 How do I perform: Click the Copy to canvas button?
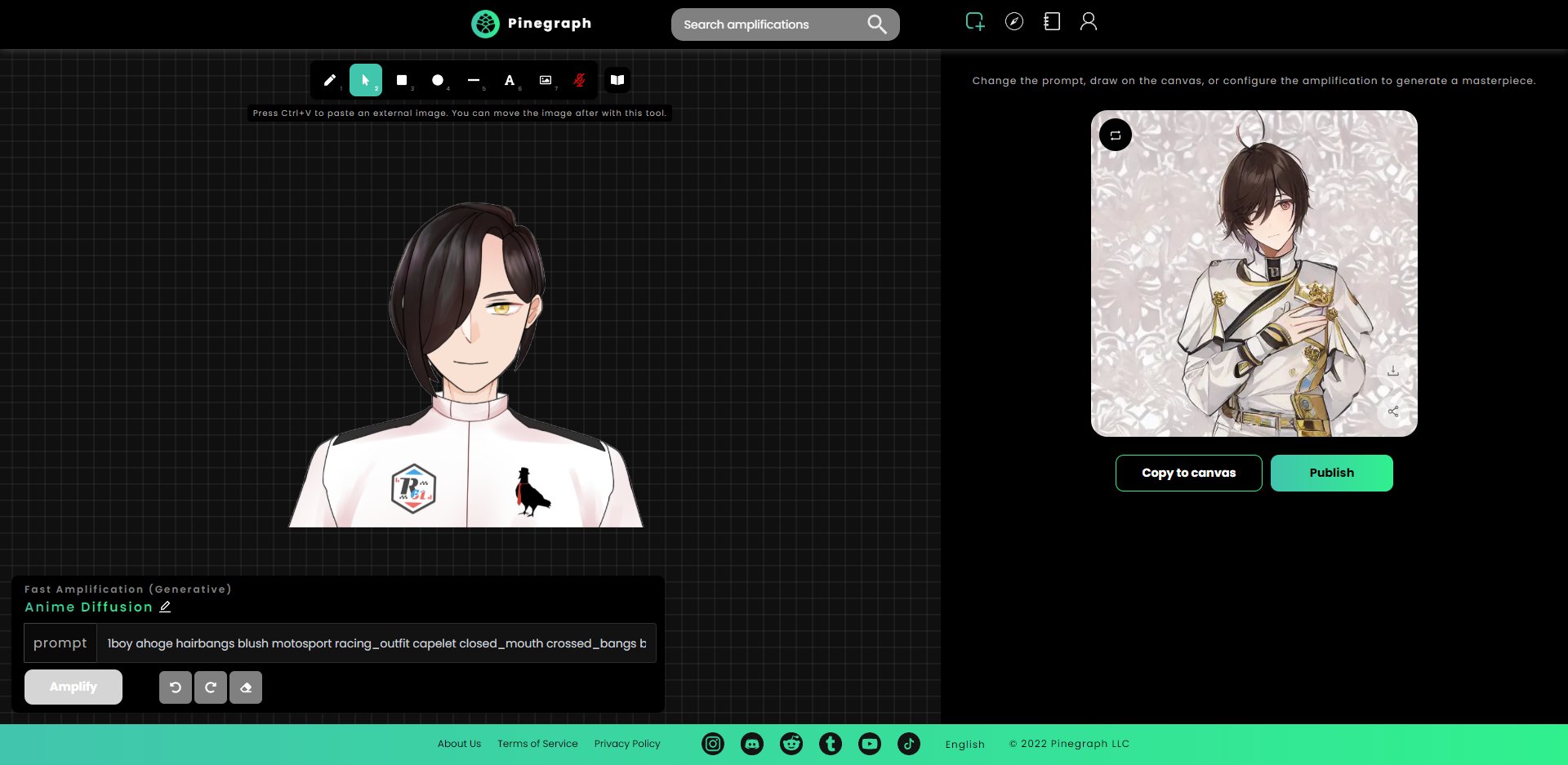click(x=1188, y=473)
